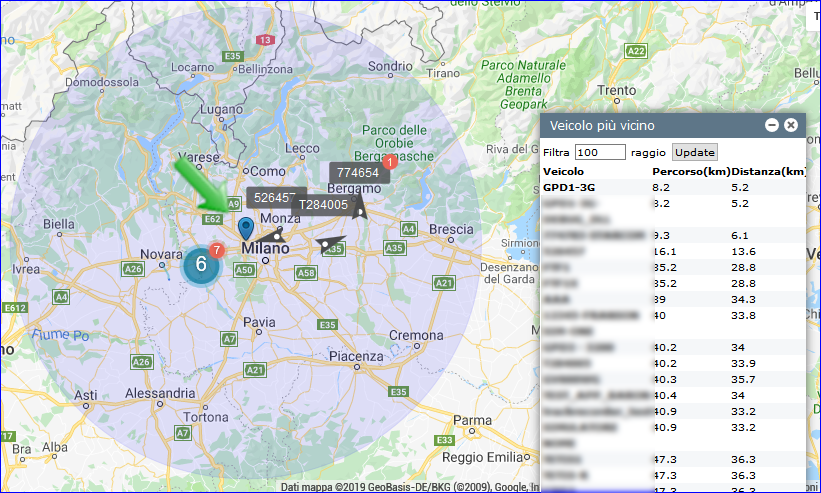This screenshot has width=821, height=493.
Task: Click vehicle label 526457 near Monza
Action: 272,197
